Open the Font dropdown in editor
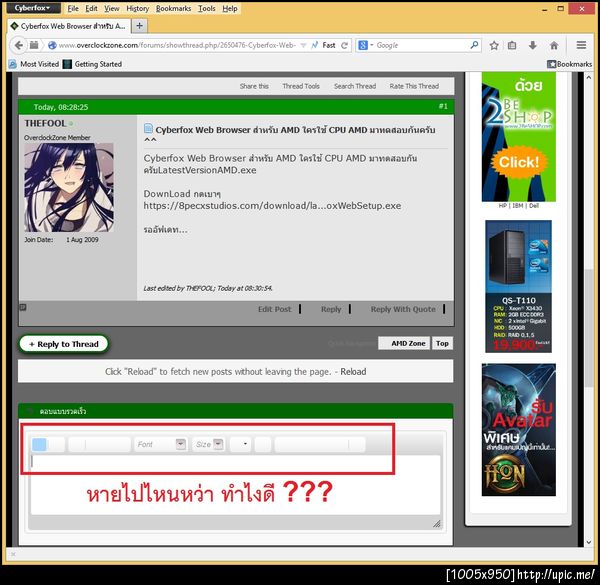The width and height of the screenshot is (600, 585). point(161,444)
